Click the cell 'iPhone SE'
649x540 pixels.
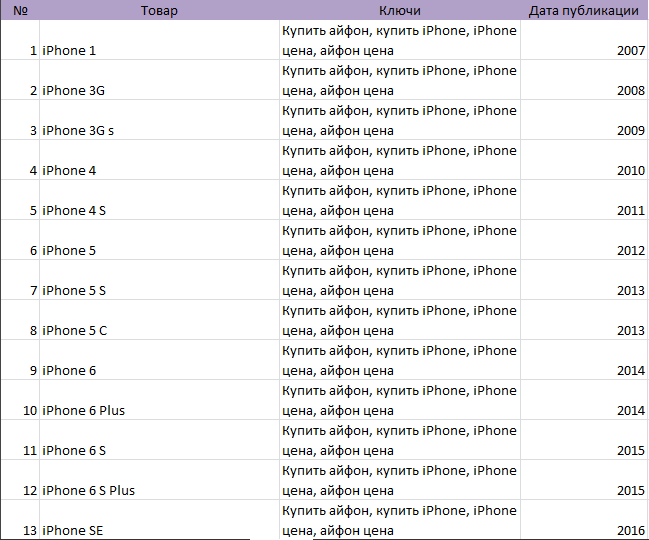point(159,520)
